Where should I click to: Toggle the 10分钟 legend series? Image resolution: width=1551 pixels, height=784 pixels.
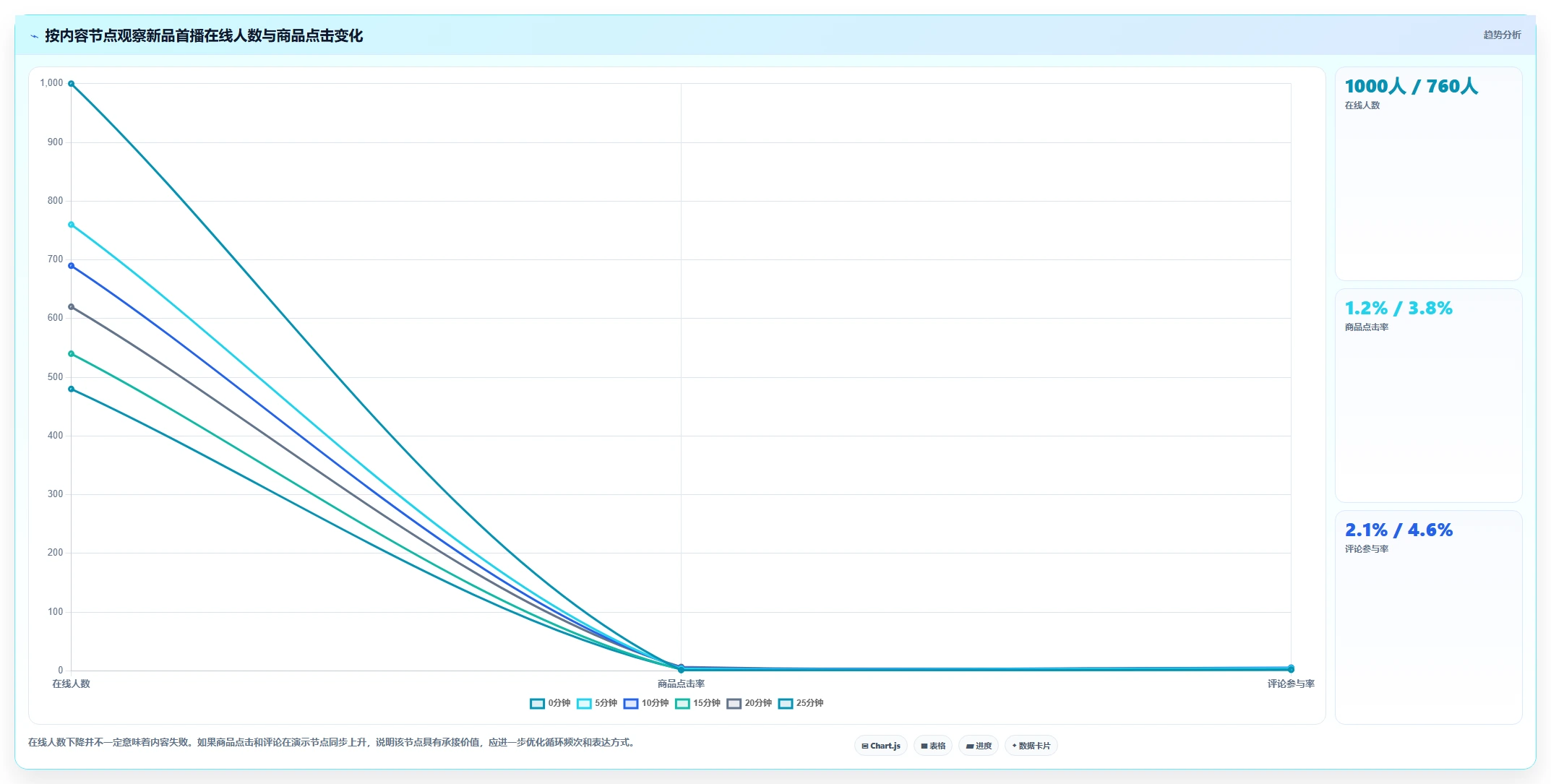[646, 703]
